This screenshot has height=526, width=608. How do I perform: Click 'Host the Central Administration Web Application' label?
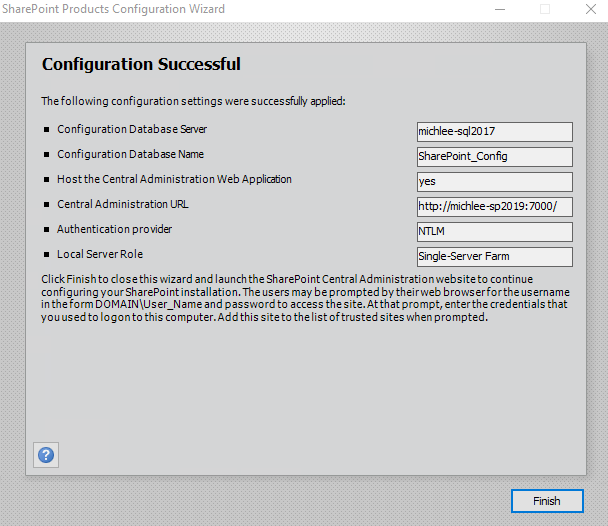[174, 179]
